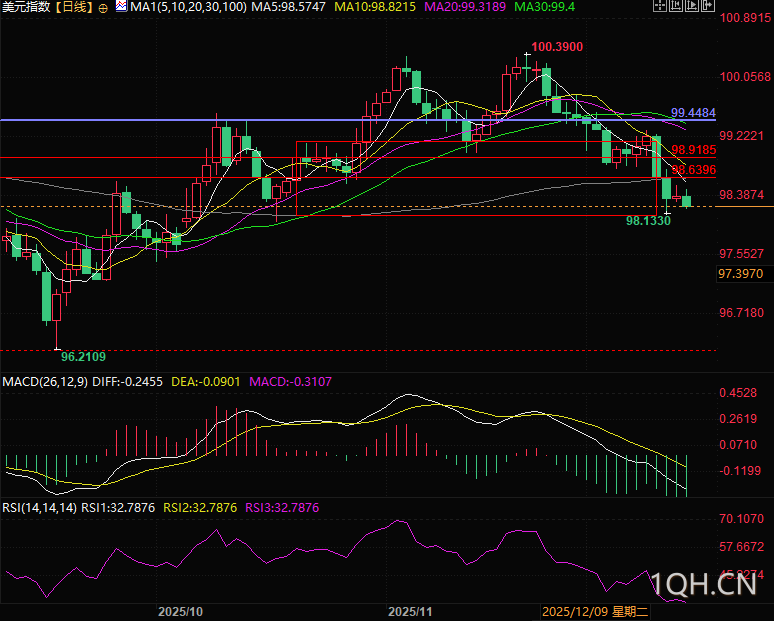Click the circled-plus icon beside 日线
This screenshot has width=774, height=621.
tap(103, 7)
